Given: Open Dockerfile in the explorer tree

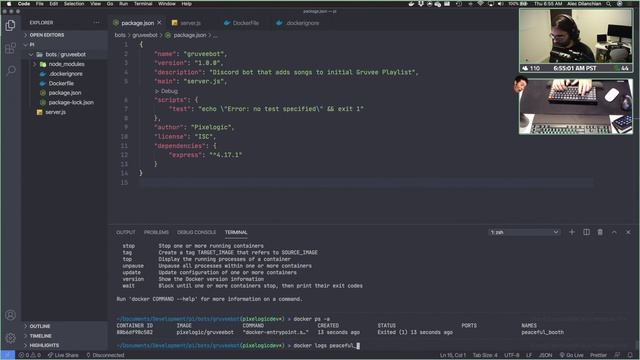Looking at the screenshot, I should [61, 83].
